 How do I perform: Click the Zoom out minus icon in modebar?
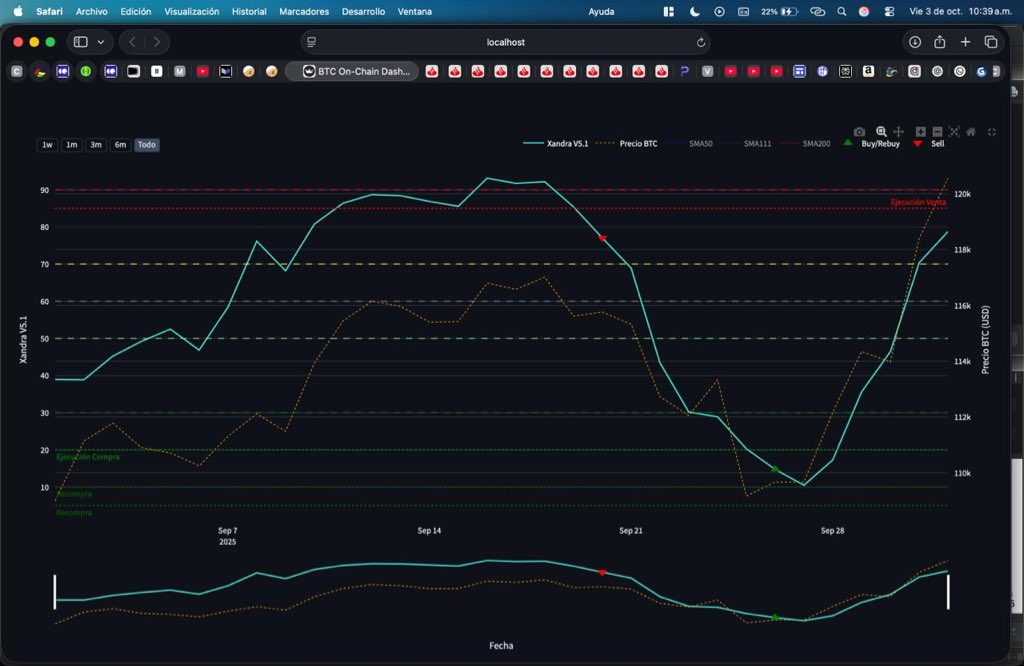(x=937, y=132)
